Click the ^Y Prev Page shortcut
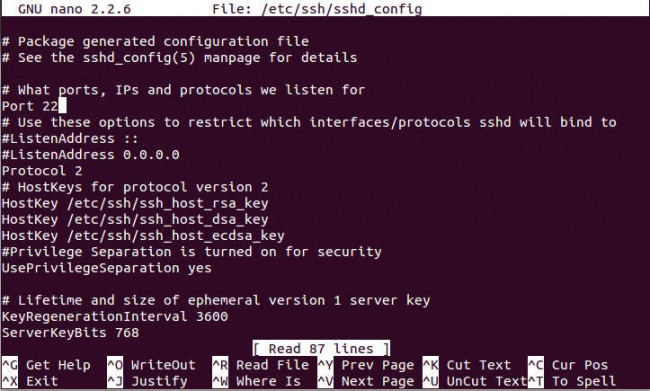The image size is (650, 391). pos(366,365)
